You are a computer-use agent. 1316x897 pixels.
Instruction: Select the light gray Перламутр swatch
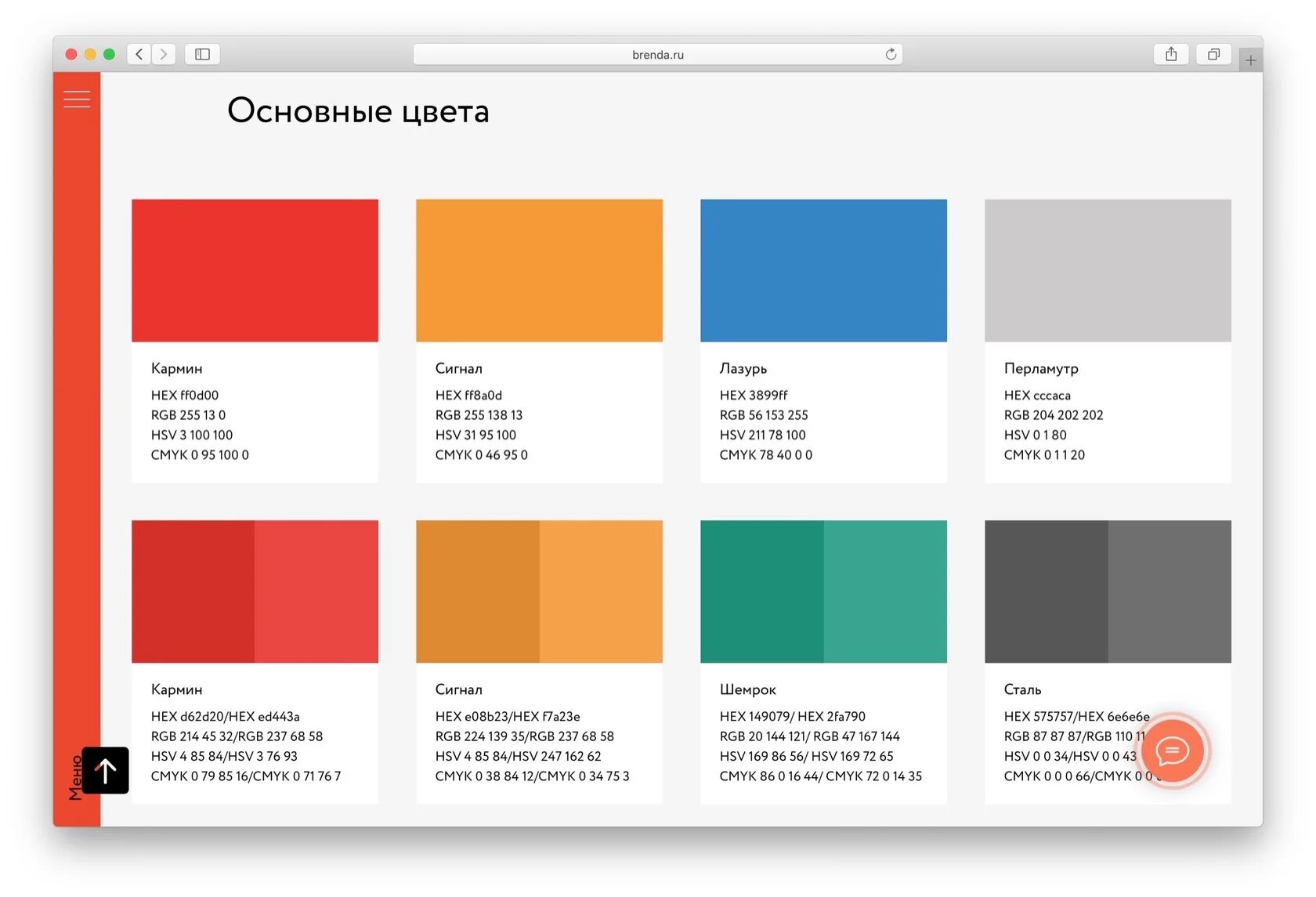[1108, 270]
